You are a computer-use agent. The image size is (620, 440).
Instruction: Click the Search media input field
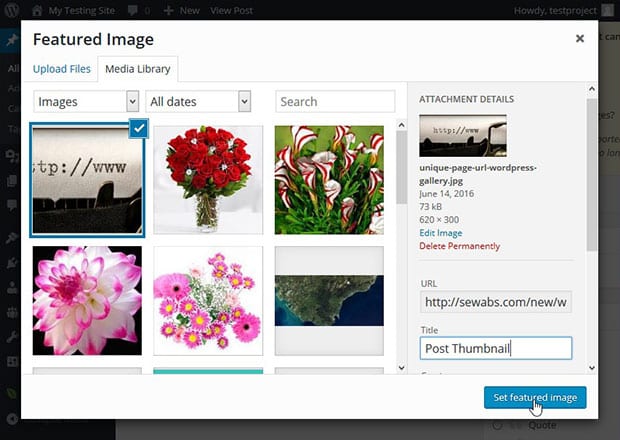[x=335, y=102]
